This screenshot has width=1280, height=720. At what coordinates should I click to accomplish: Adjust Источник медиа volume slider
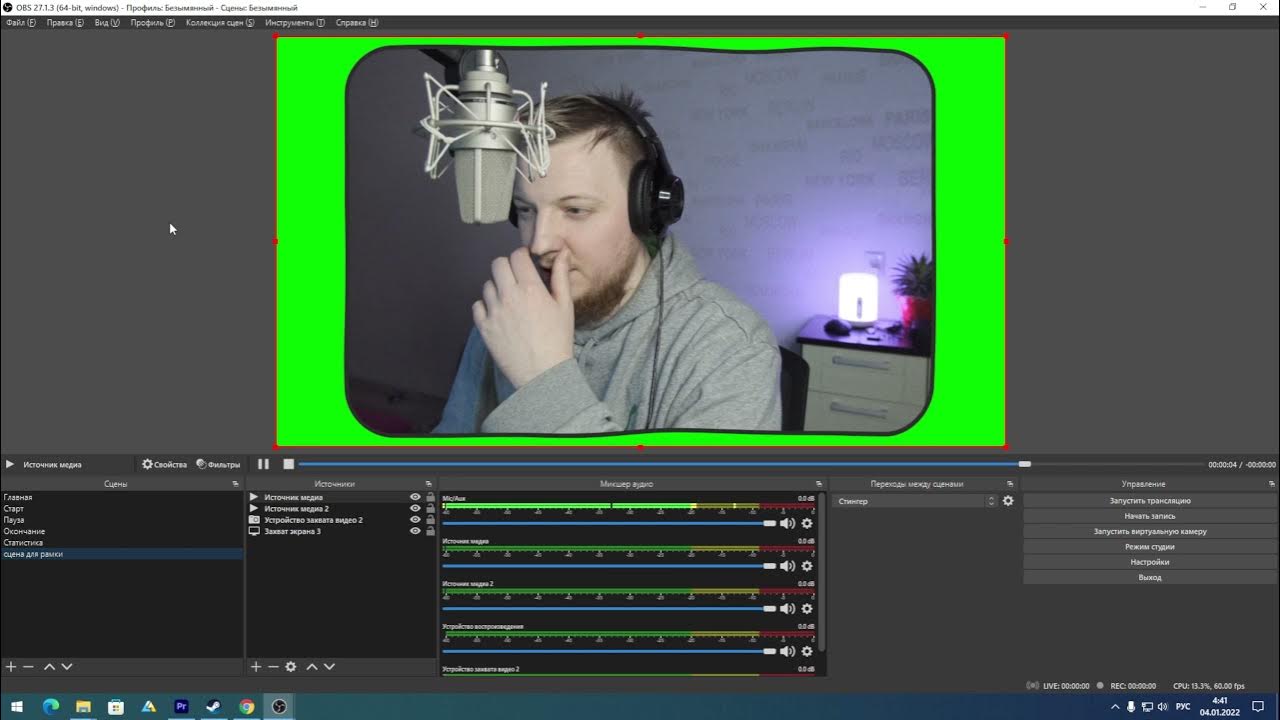click(x=609, y=566)
